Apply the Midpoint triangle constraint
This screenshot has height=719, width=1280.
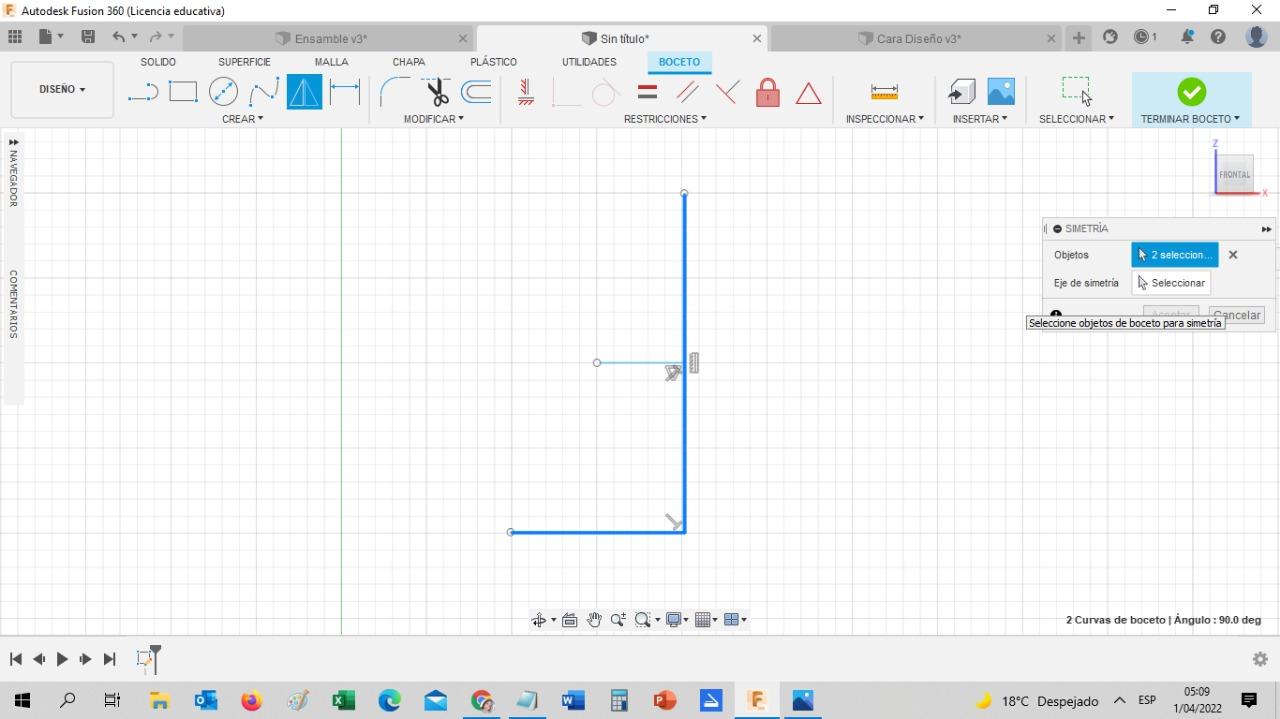tap(808, 94)
